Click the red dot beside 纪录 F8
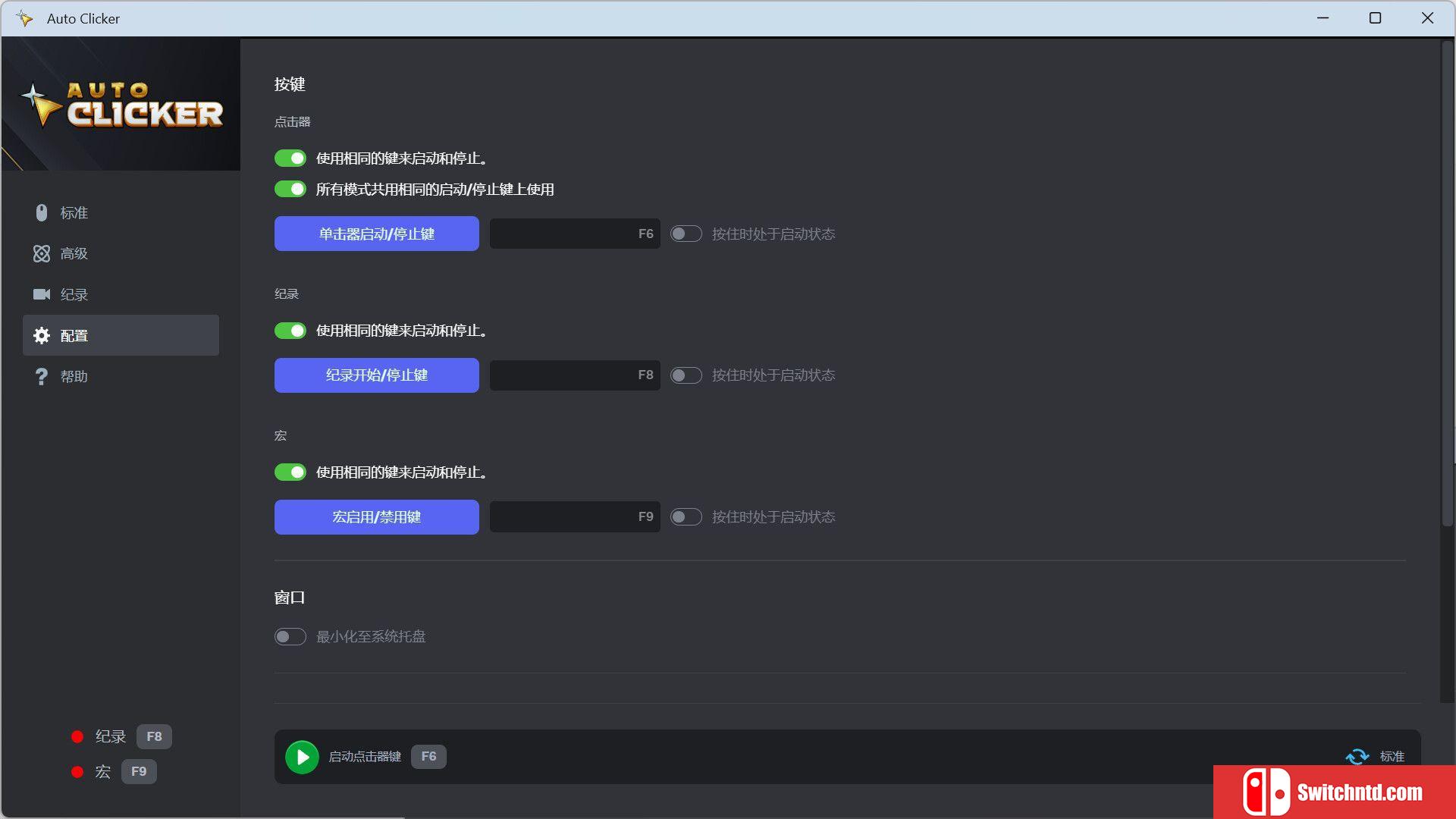The height and width of the screenshot is (819, 1456). pos(77,736)
